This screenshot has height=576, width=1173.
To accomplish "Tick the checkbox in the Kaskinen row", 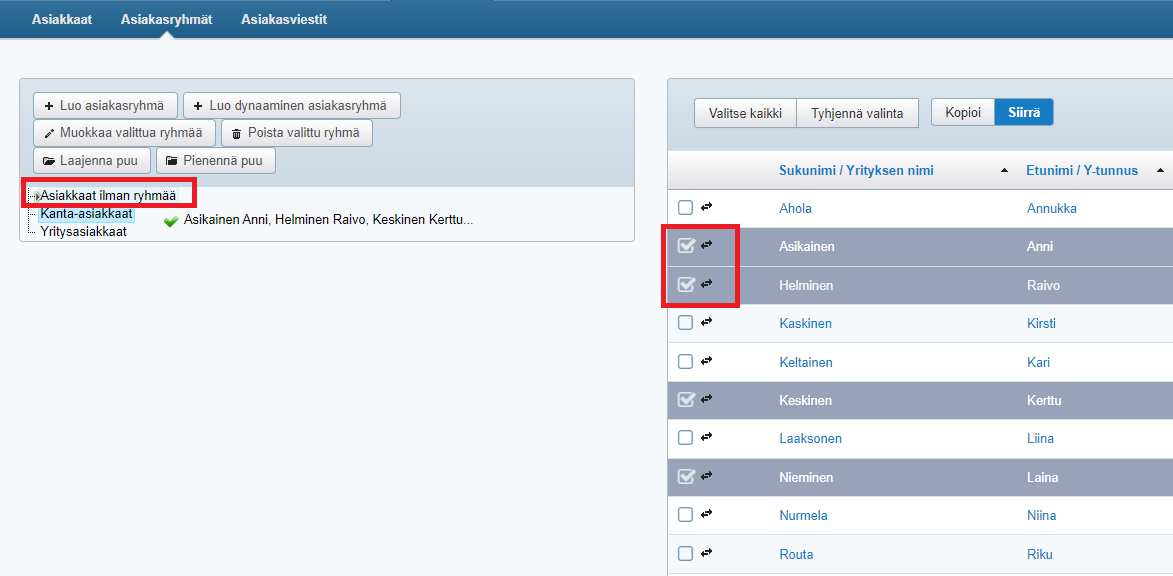I will 685,323.
